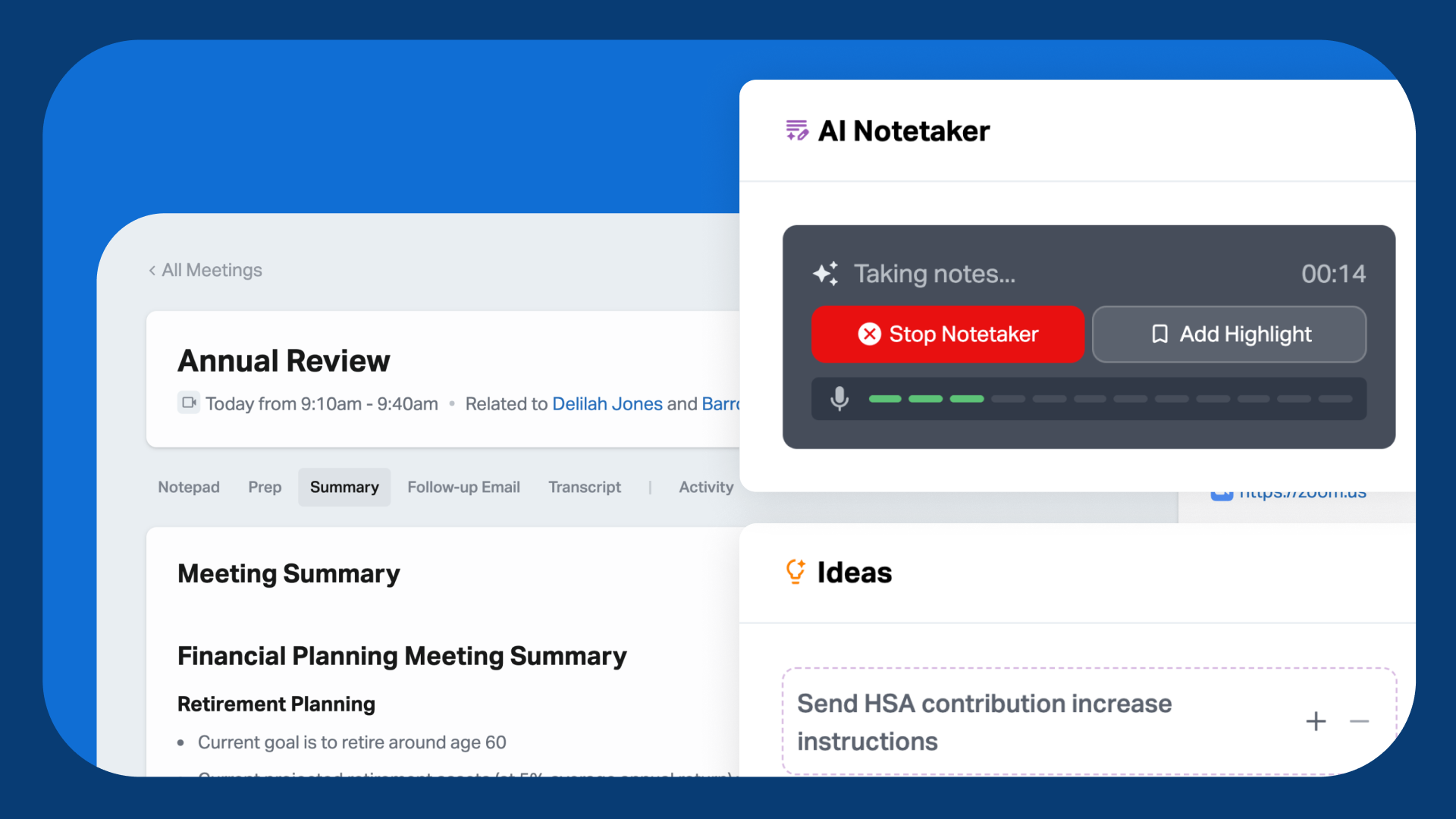
Task: Open the Prep tab
Action: coord(265,487)
